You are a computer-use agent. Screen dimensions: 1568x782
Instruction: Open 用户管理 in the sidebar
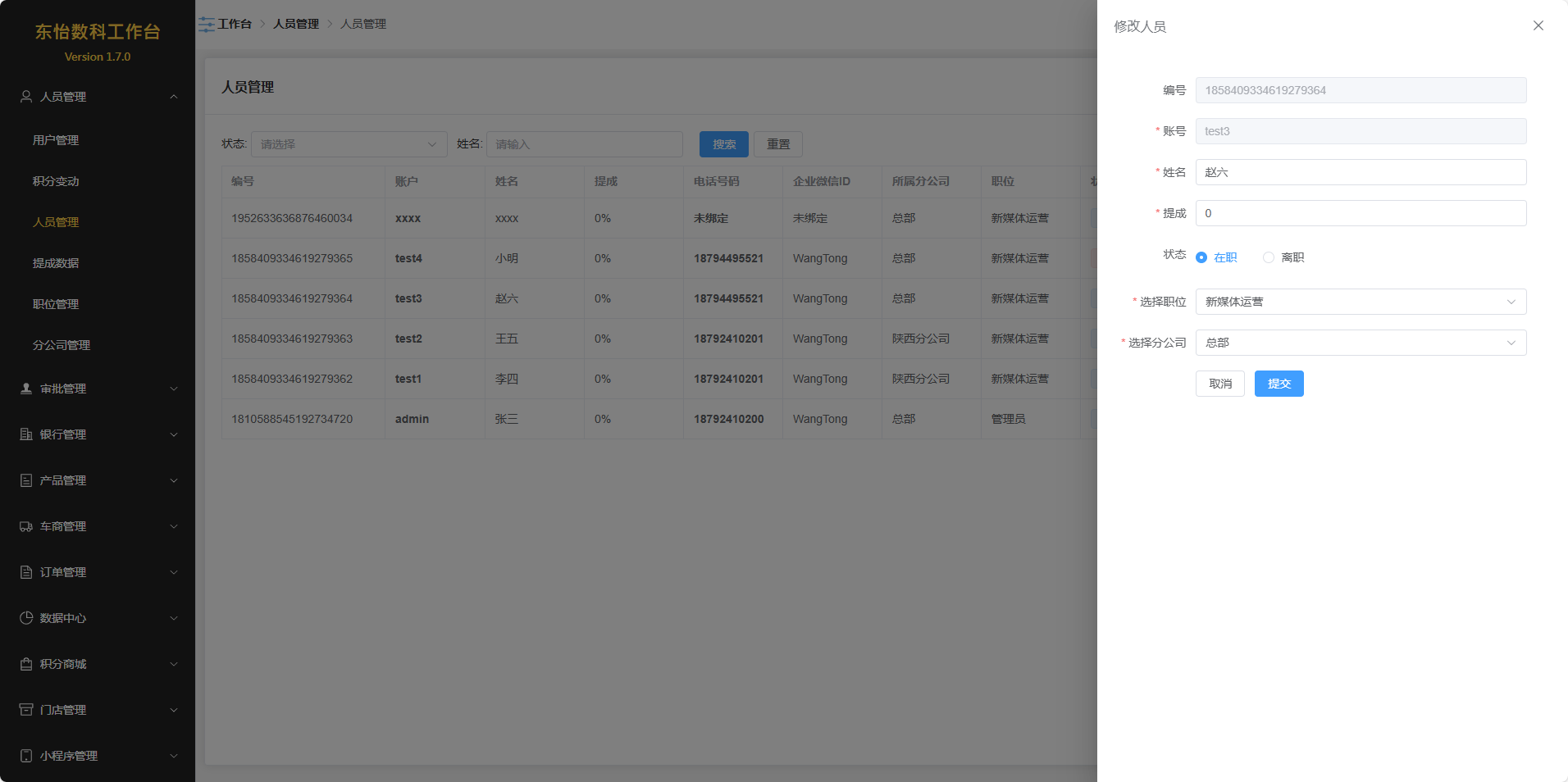(56, 140)
